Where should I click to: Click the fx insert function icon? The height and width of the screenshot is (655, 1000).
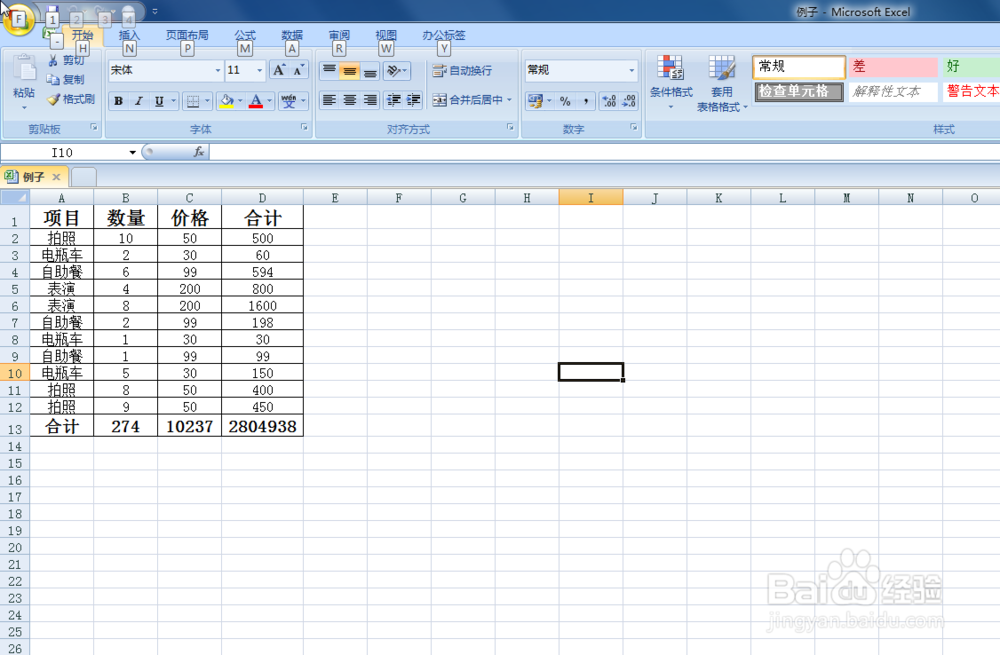coord(199,152)
